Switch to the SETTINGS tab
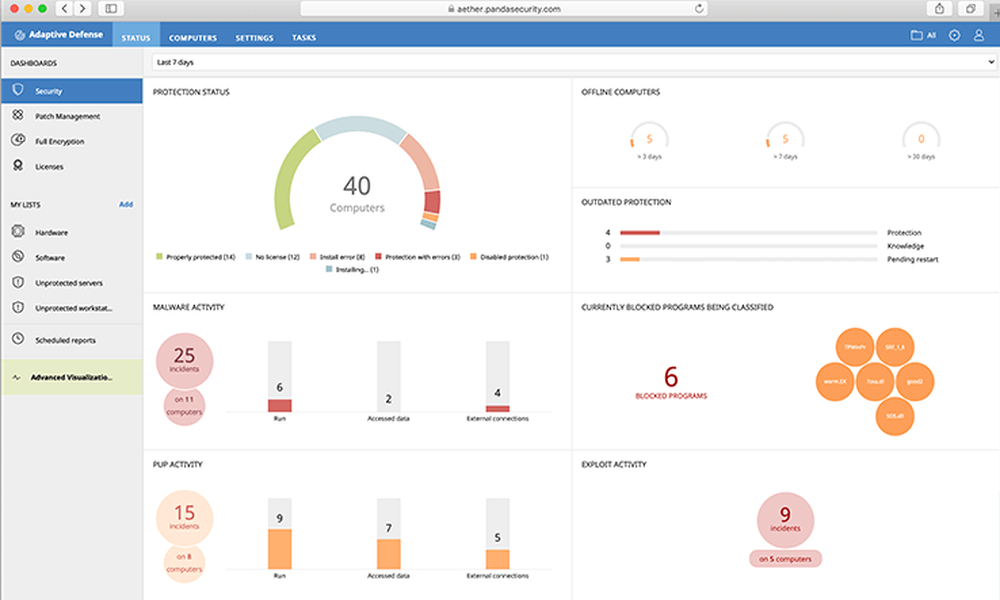The image size is (1000, 600). [254, 38]
